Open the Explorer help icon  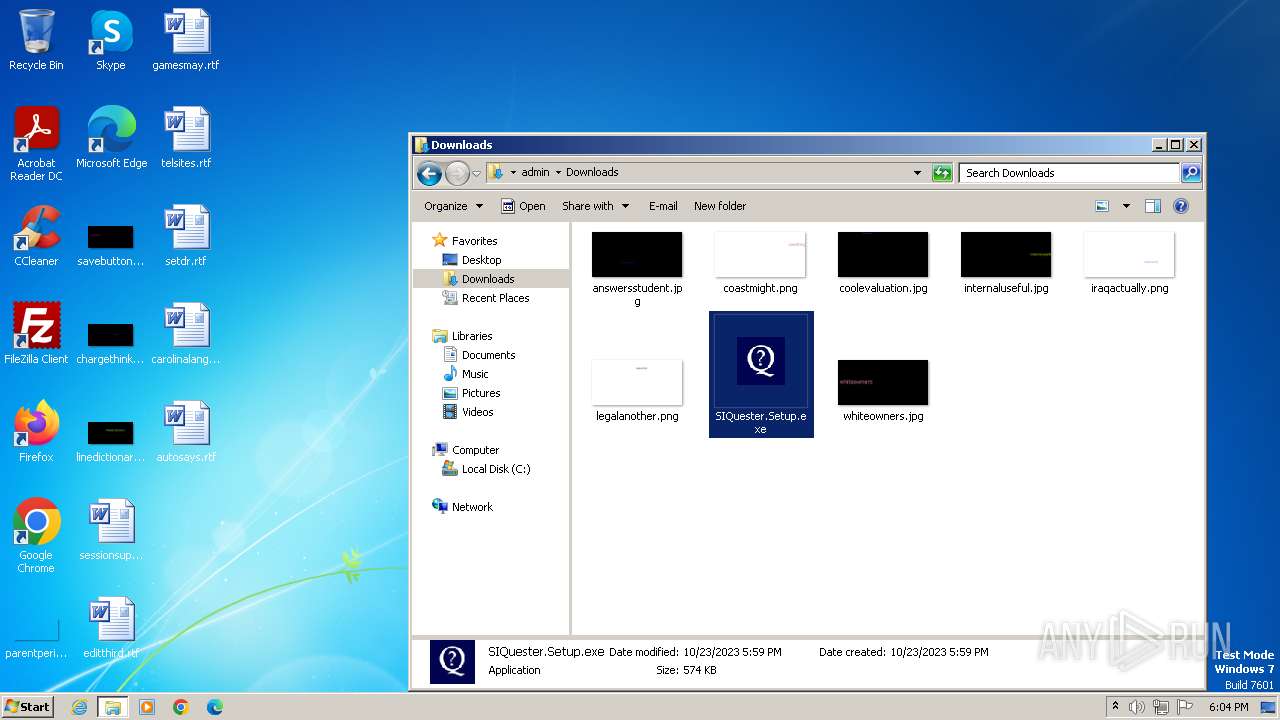[x=1181, y=206]
